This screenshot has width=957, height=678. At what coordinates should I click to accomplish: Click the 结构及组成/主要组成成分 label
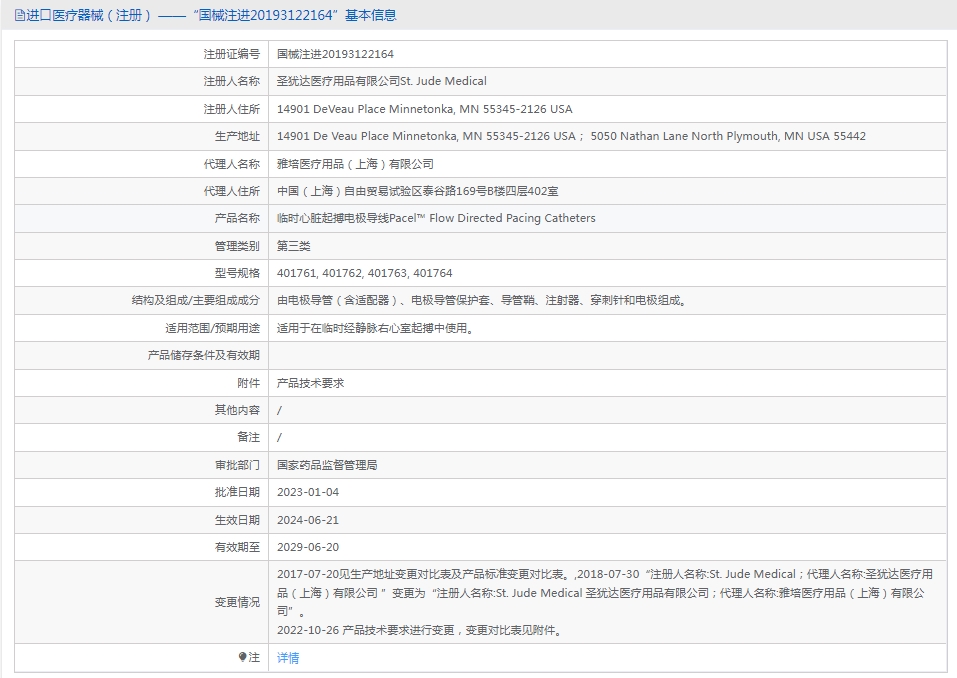195,300
